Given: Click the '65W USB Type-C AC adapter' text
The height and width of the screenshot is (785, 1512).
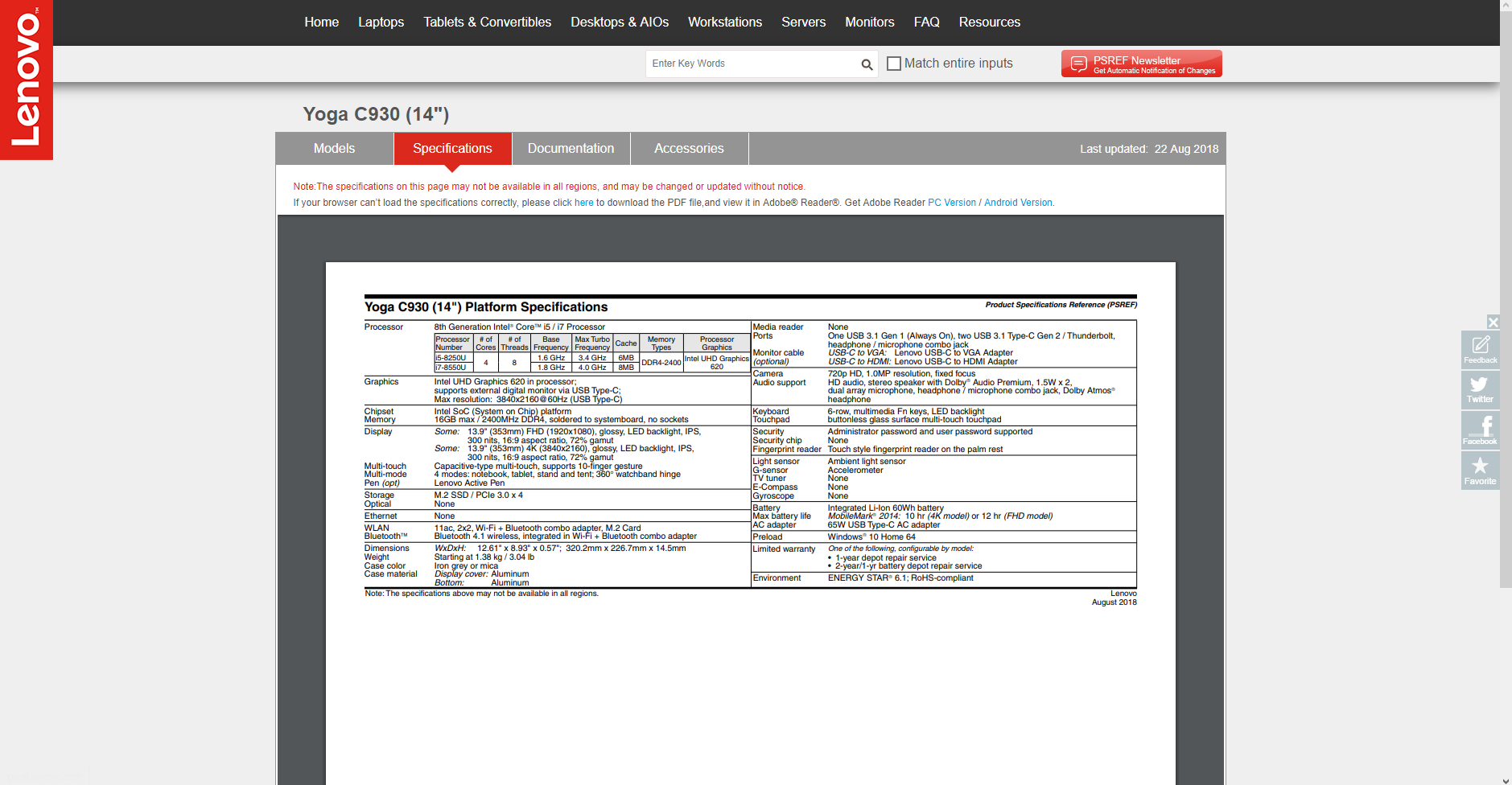Looking at the screenshot, I should point(884,525).
